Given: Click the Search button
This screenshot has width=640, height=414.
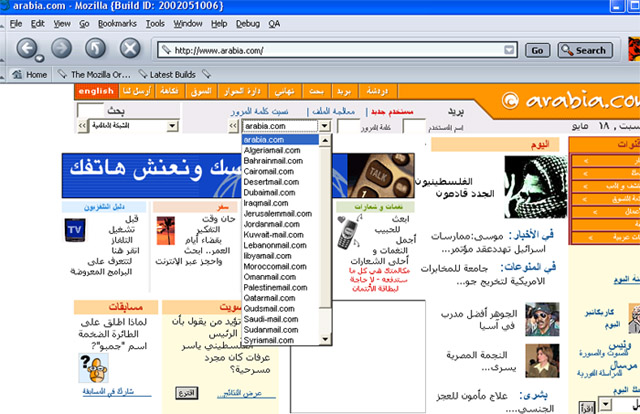Looking at the screenshot, I should (585, 50).
